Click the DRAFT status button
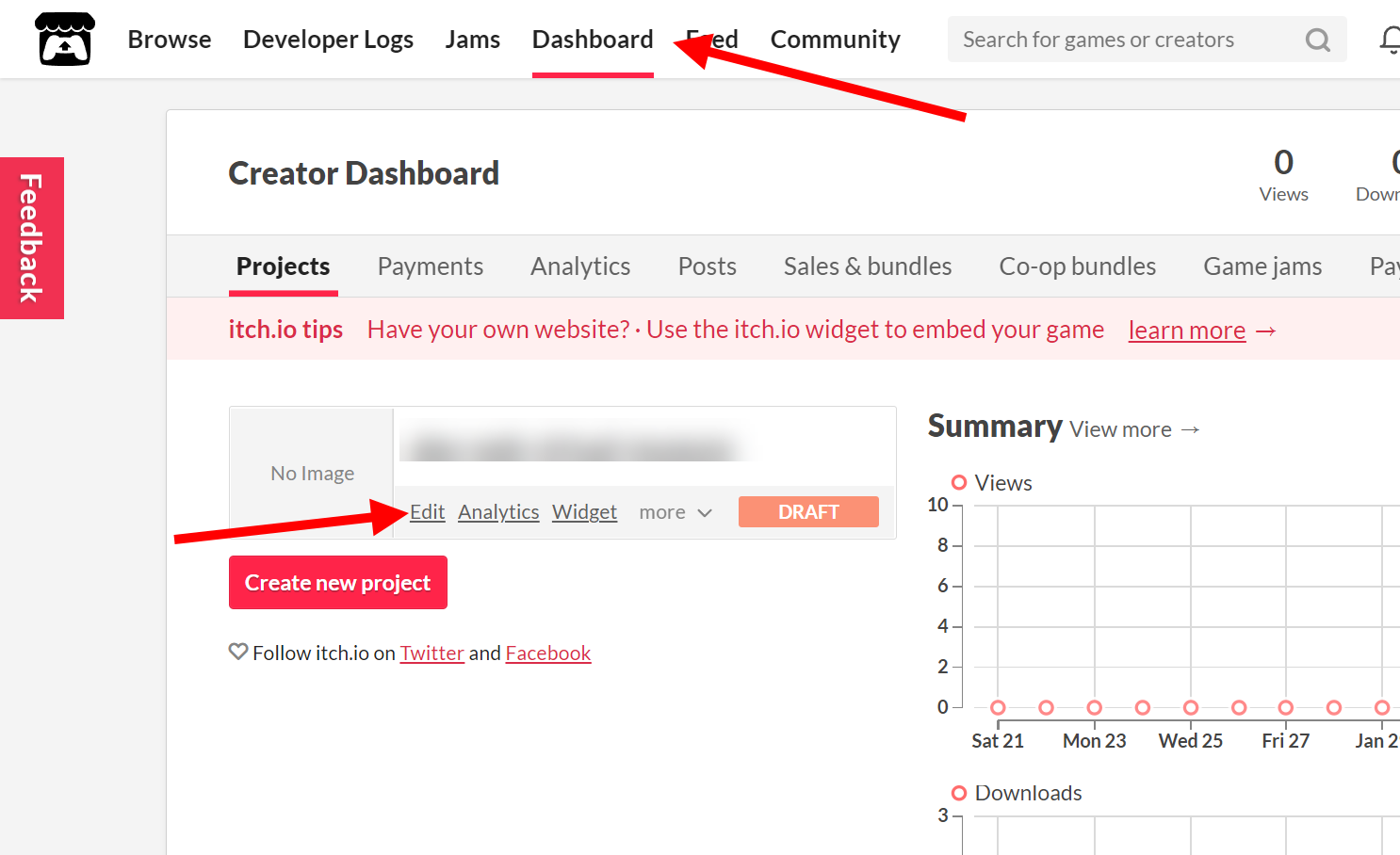Viewport: 1400px width, 855px height. pyautogui.click(x=808, y=511)
